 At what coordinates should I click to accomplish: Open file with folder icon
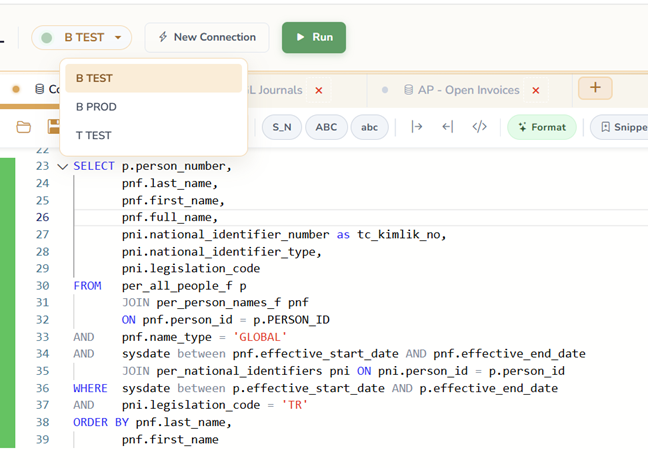click(x=24, y=127)
